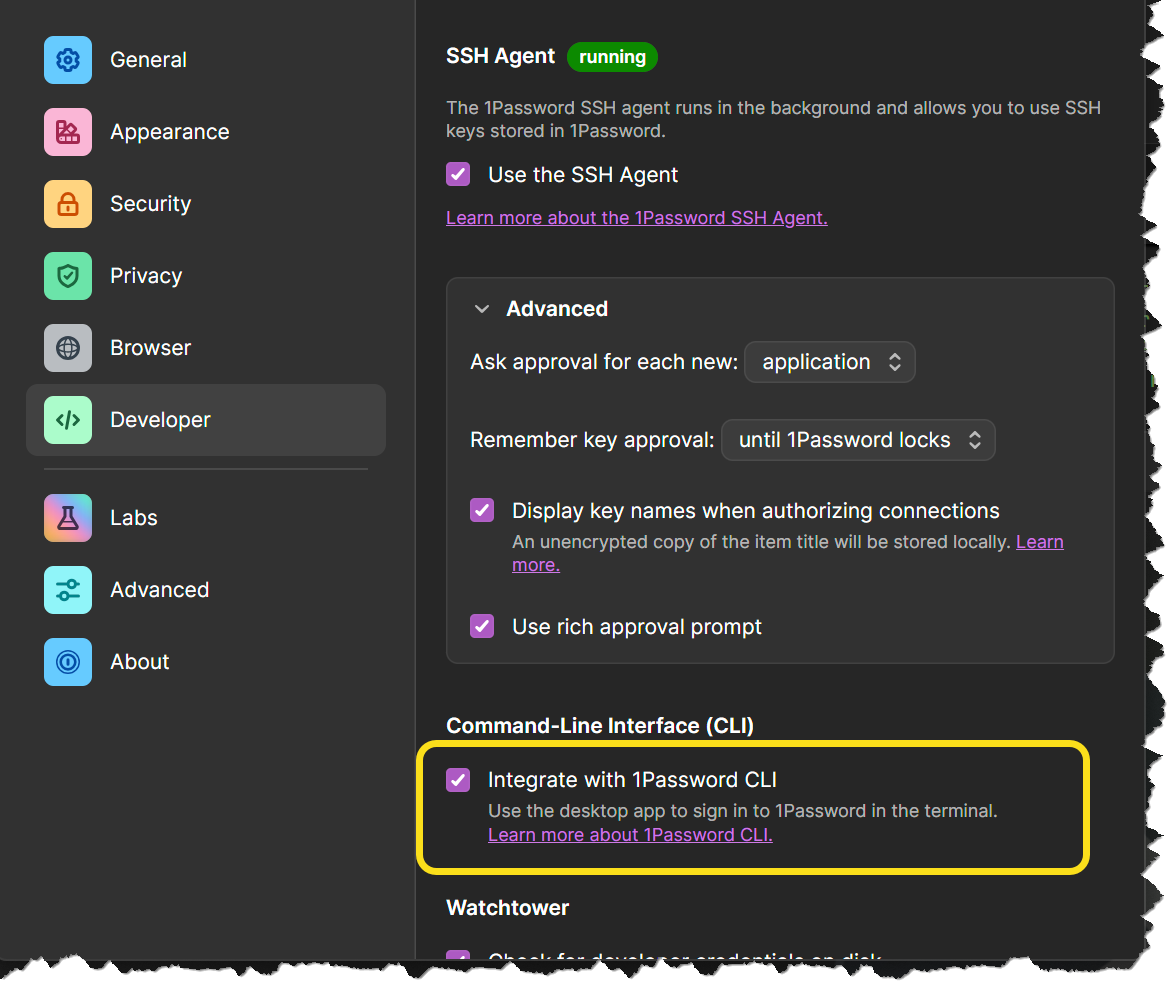The height and width of the screenshot is (991, 1175).
Task: Click the Advanced sliders icon
Action: click(67, 590)
